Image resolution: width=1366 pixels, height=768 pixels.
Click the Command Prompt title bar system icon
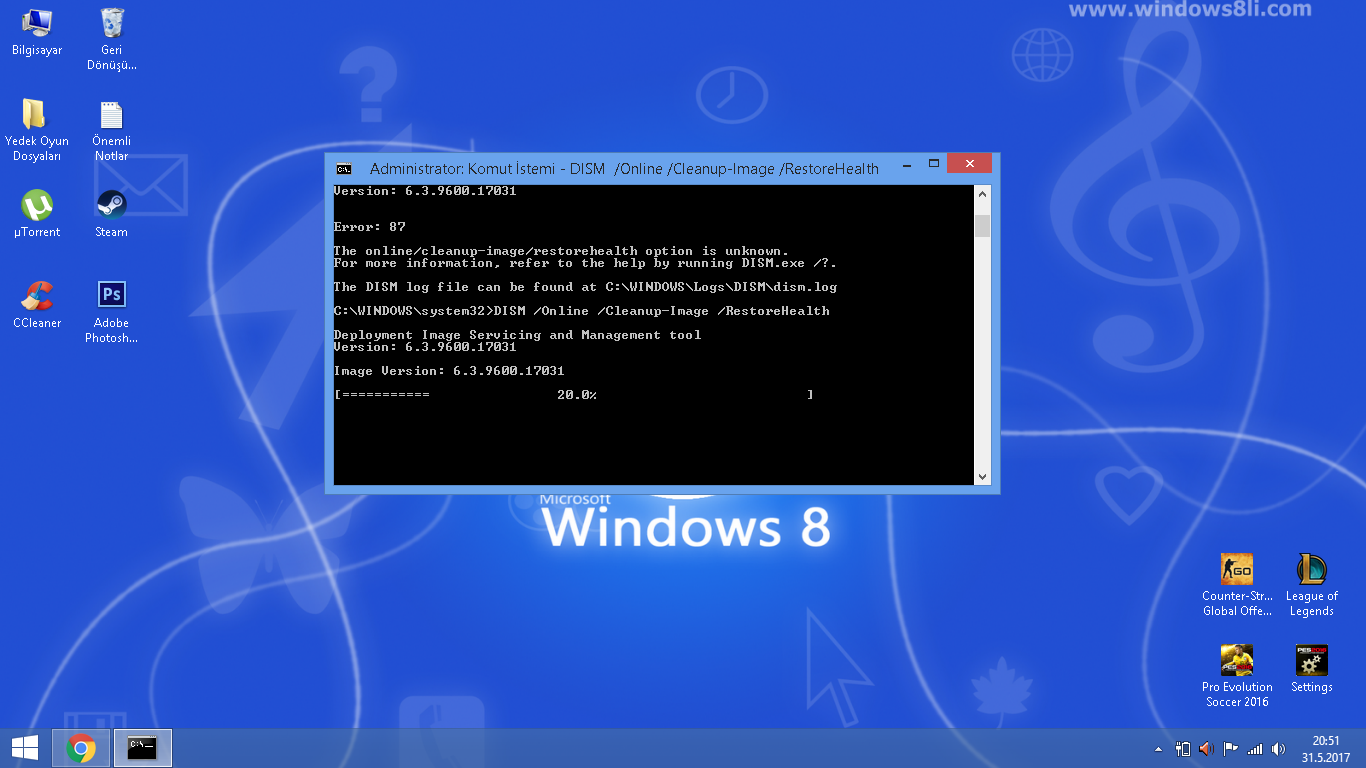coord(344,168)
